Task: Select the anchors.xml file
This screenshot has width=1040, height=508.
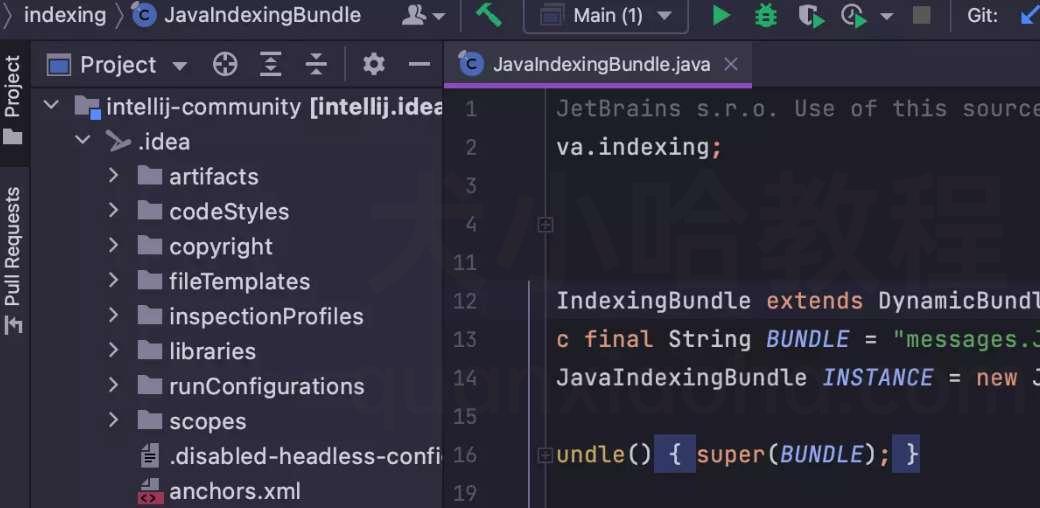Action: point(235,491)
